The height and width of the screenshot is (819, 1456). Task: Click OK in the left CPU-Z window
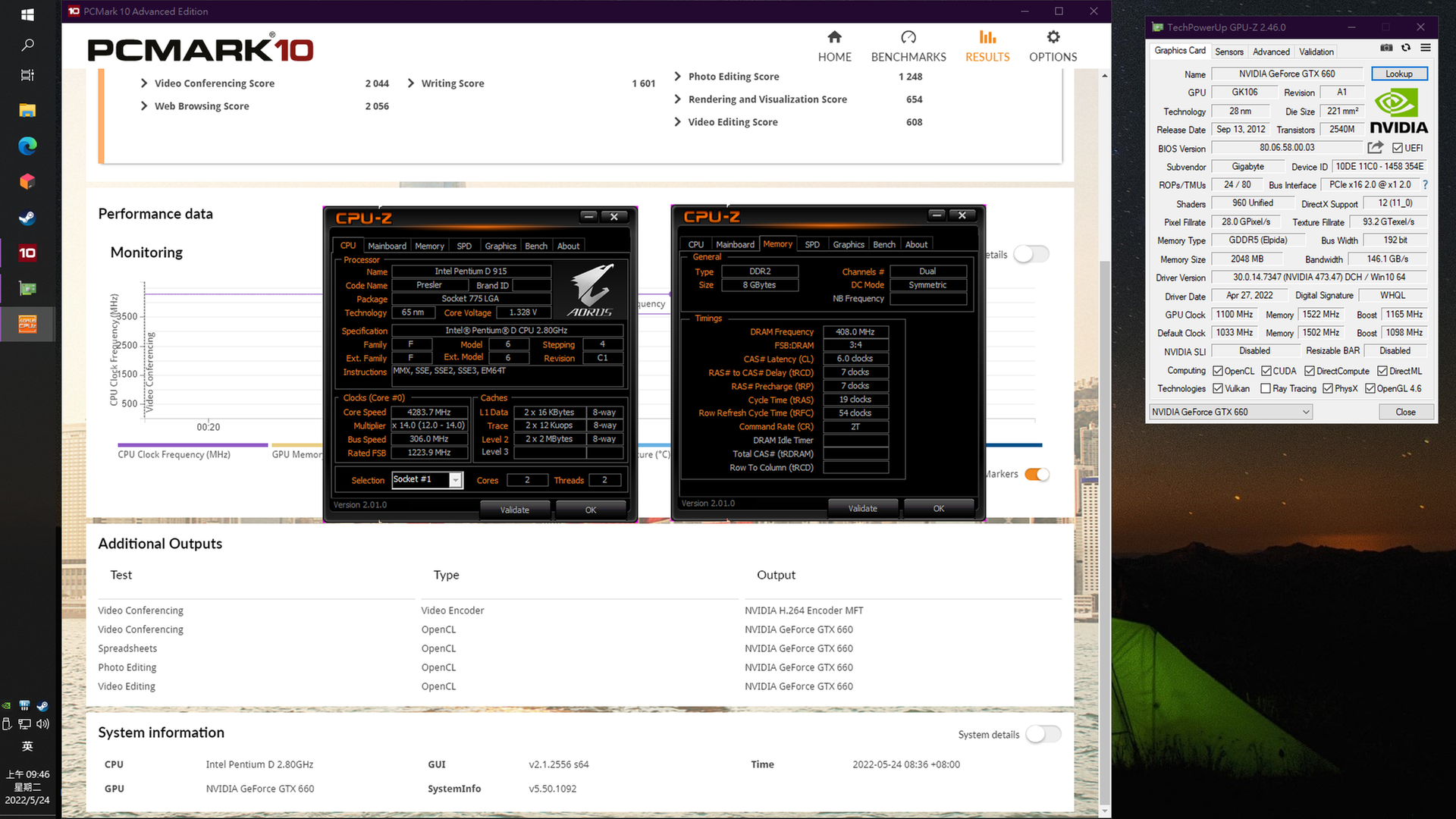591,510
